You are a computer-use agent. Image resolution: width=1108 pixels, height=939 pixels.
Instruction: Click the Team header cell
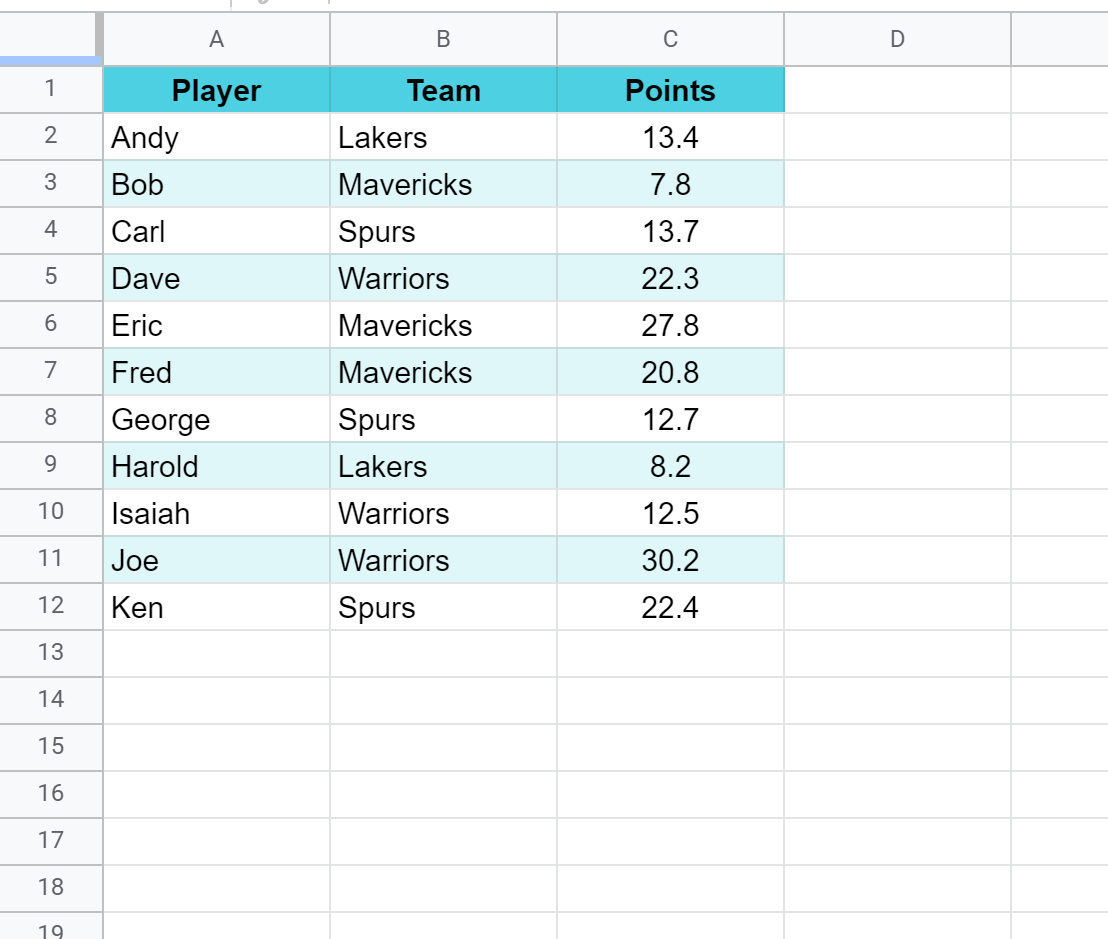pos(443,90)
